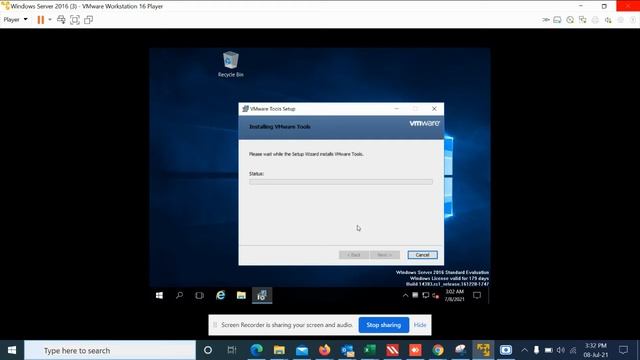The width and height of the screenshot is (640, 360).
Task: Click Stop sharing in Screen Recorder bar
Action: tap(384, 325)
